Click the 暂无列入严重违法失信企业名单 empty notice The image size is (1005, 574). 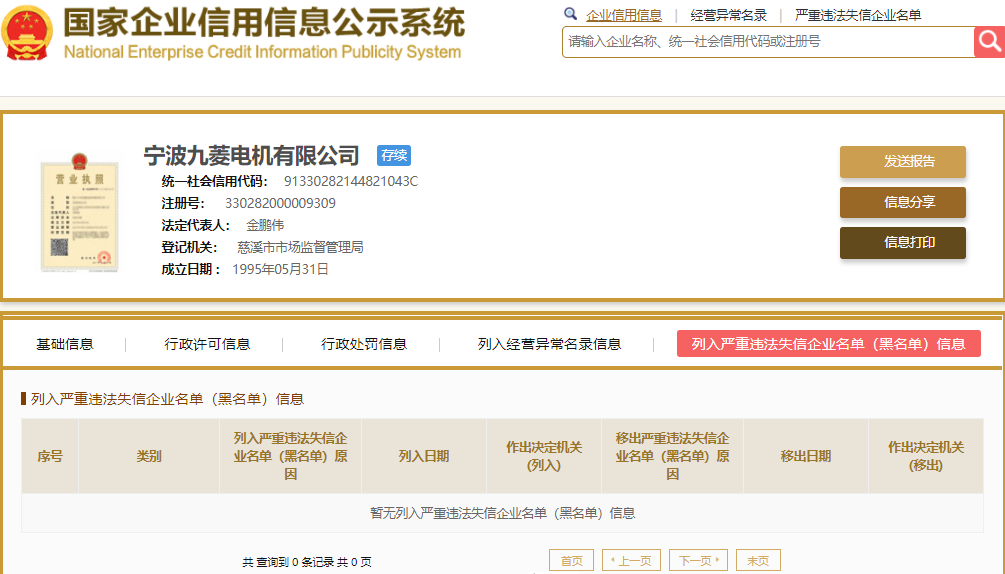click(x=502, y=513)
